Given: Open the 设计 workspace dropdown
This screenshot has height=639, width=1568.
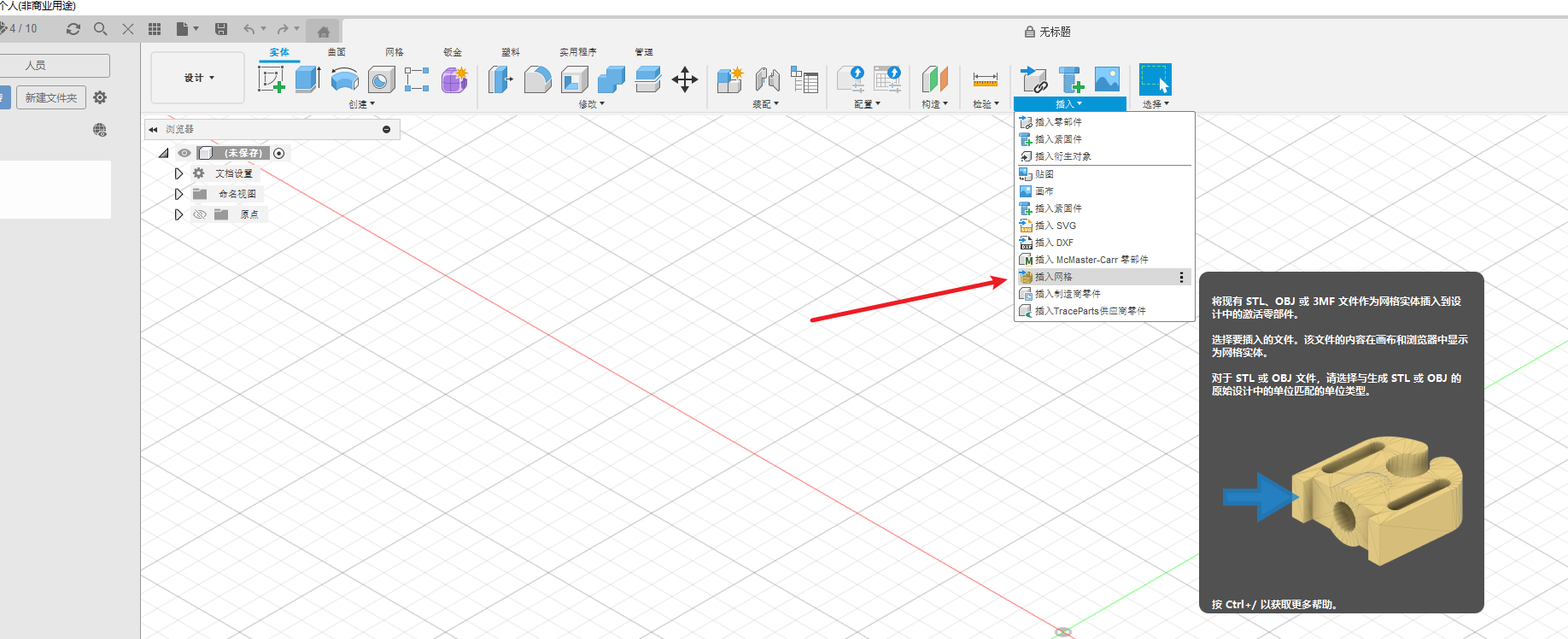Looking at the screenshot, I should pyautogui.click(x=198, y=78).
